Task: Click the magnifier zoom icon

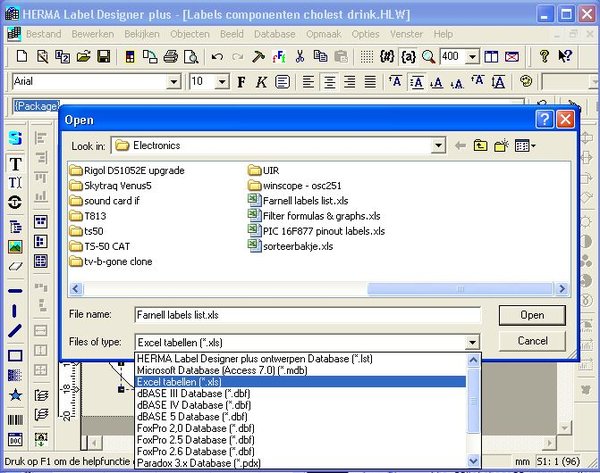Action: (428, 57)
